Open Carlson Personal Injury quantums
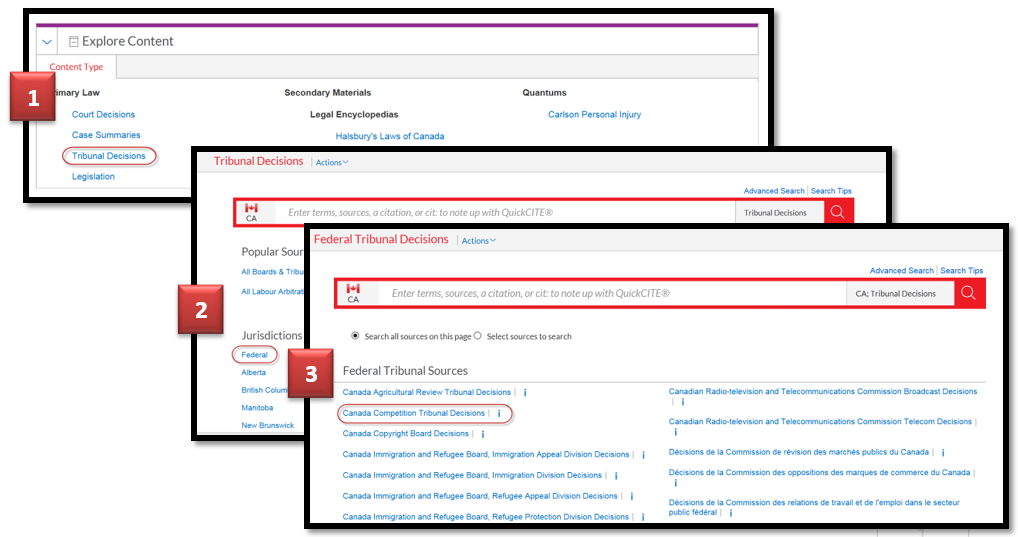This screenshot has height=537, width=1018. coord(594,114)
